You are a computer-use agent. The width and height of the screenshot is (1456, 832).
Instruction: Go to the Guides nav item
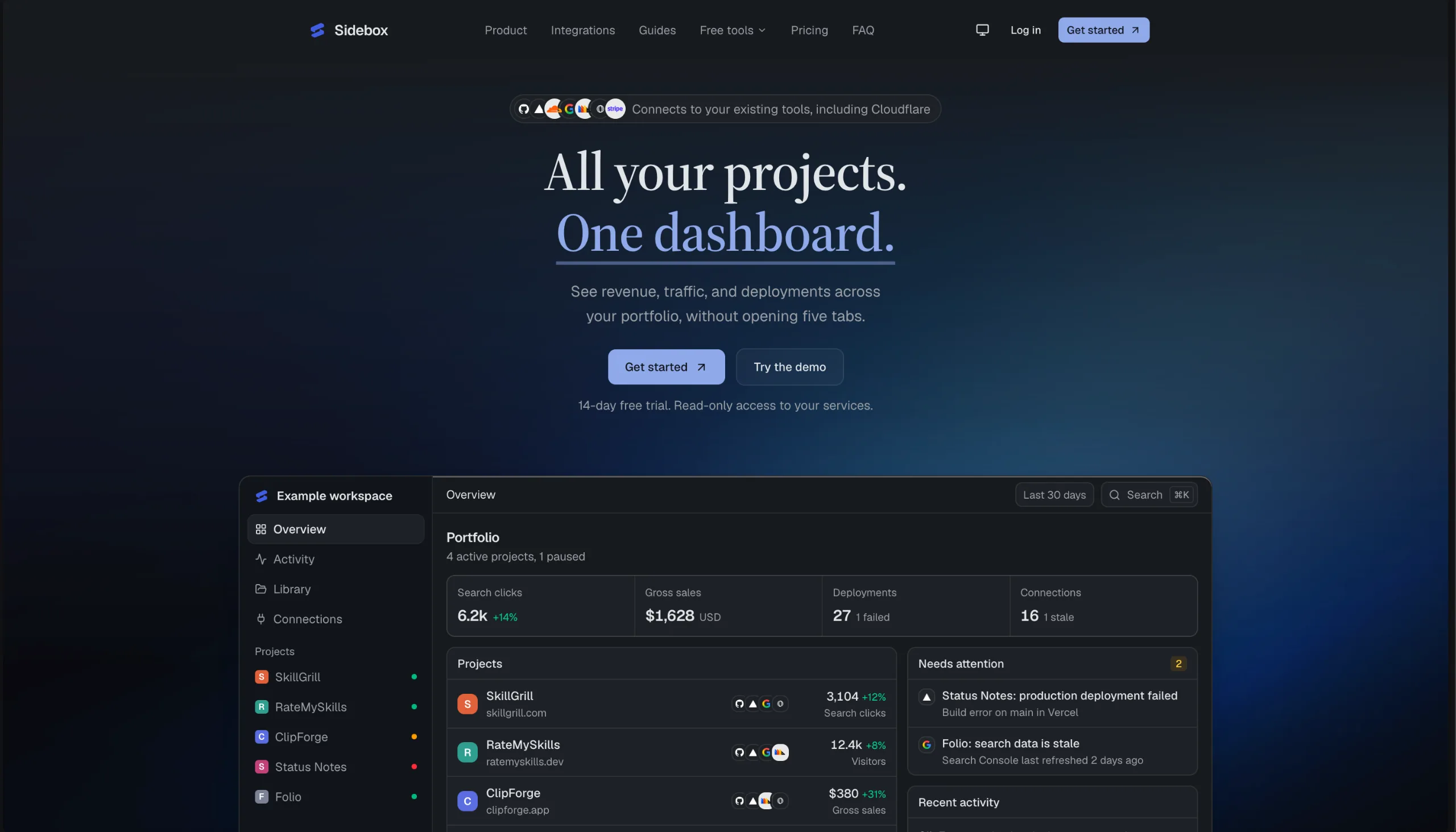pos(657,30)
